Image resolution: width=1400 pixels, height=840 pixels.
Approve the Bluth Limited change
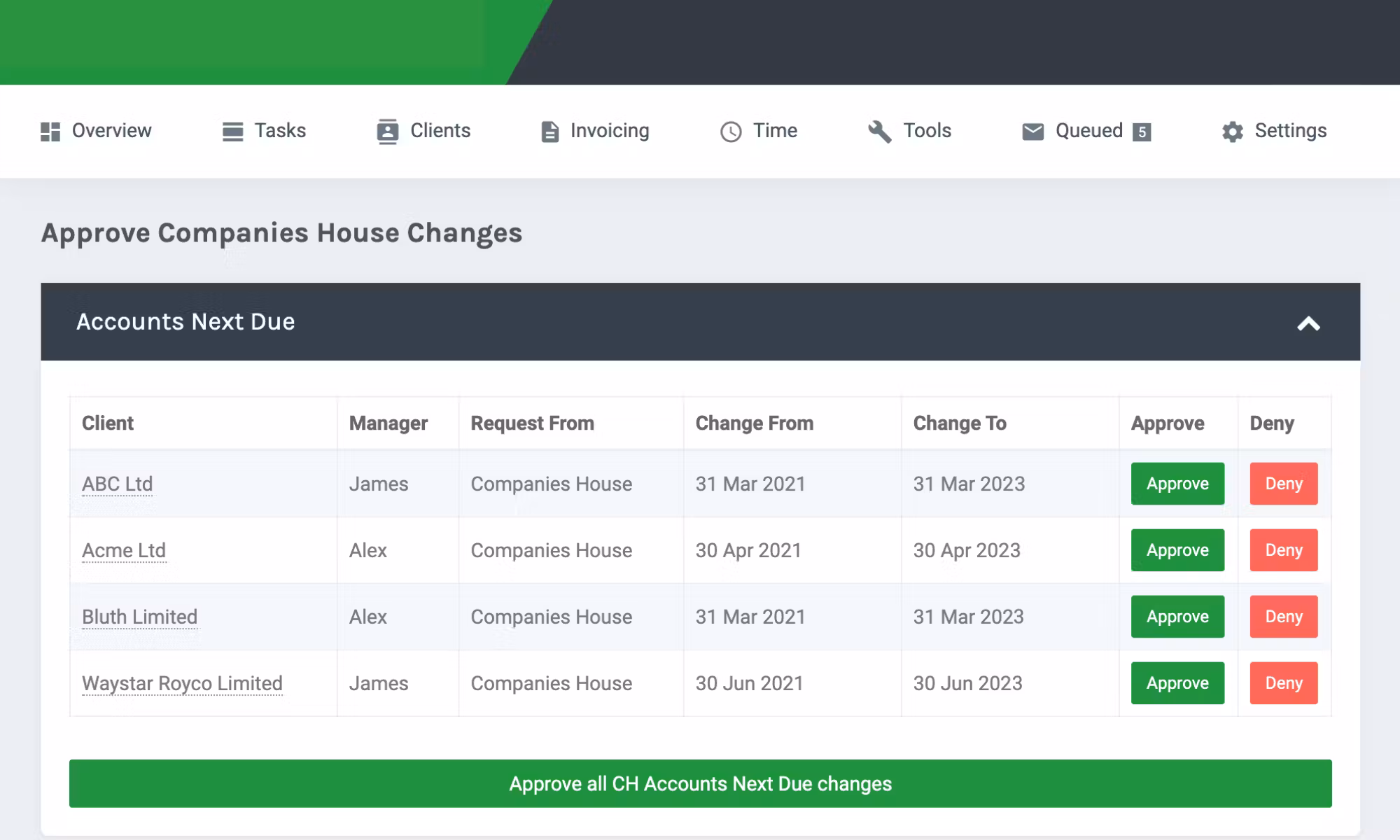[x=1177, y=617]
